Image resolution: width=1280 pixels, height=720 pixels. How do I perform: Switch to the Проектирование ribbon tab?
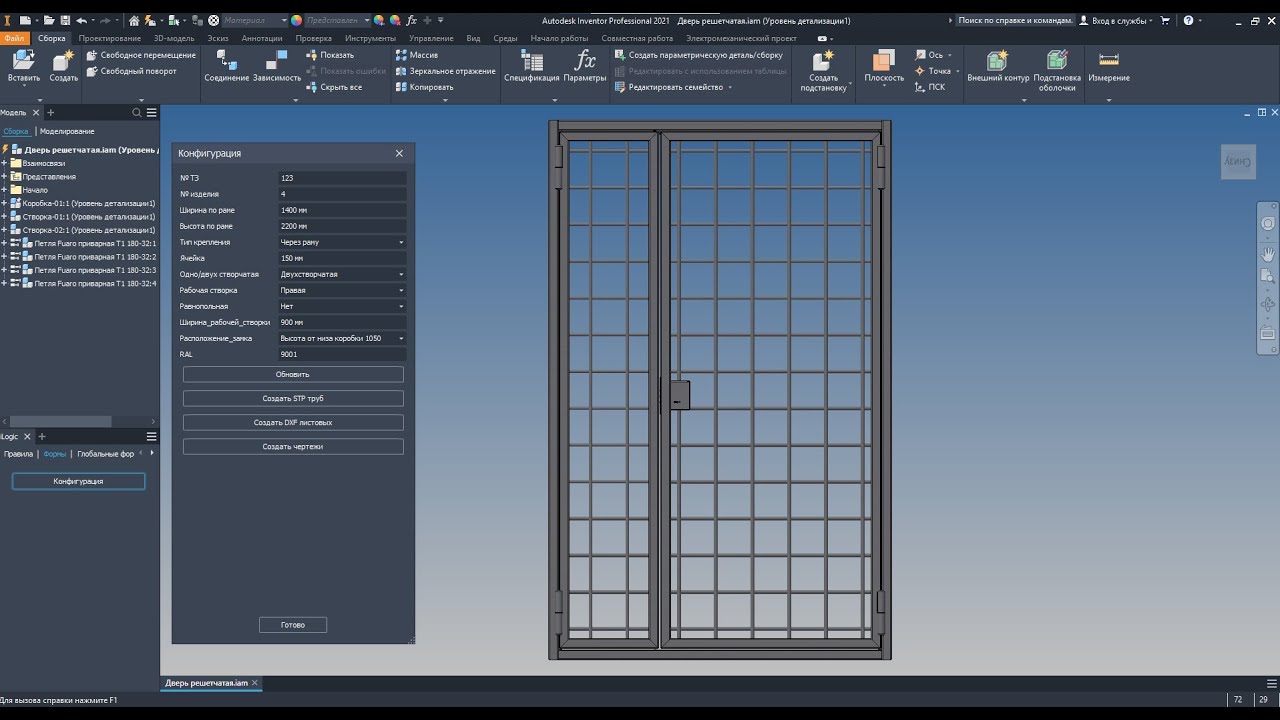[110, 38]
